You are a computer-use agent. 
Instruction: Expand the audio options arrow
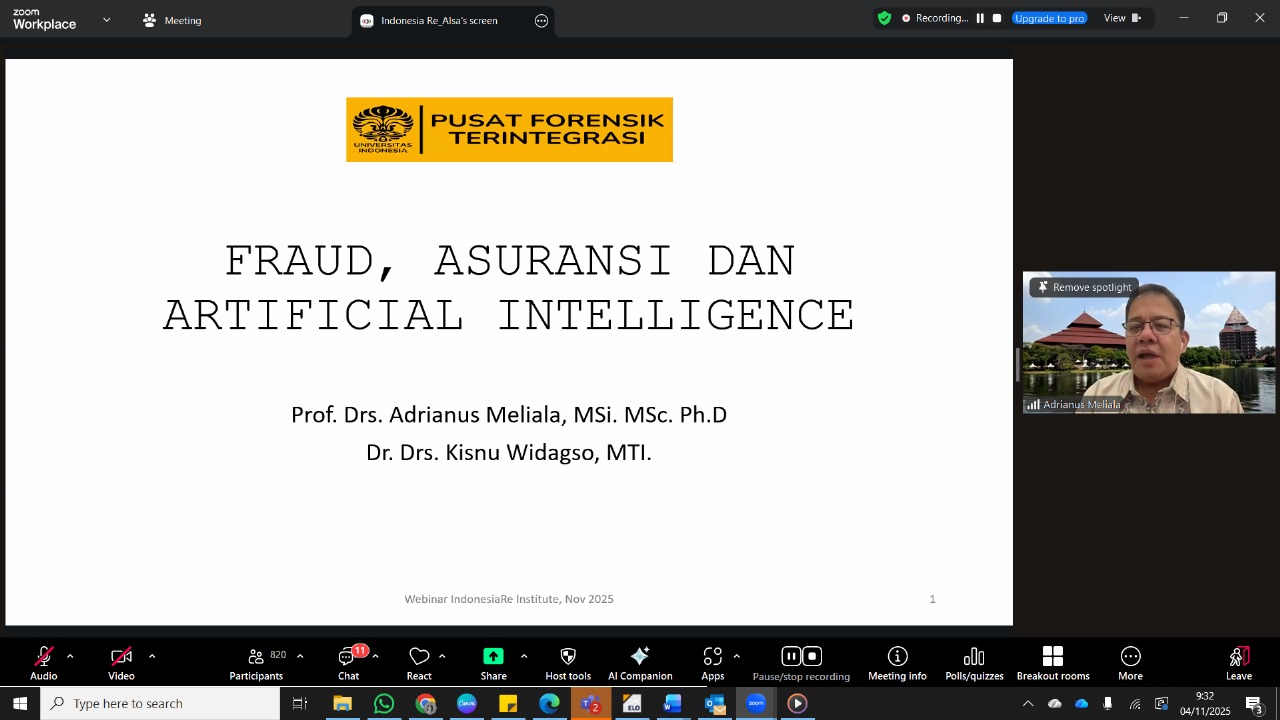[x=70, y=656]
